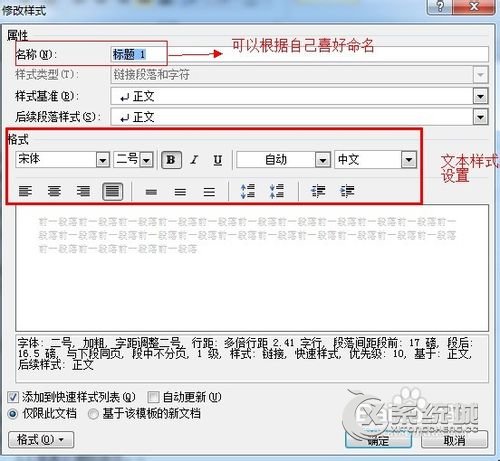Click the style description text box
This screenshot has width=500, height=461.
click(252, 358)
